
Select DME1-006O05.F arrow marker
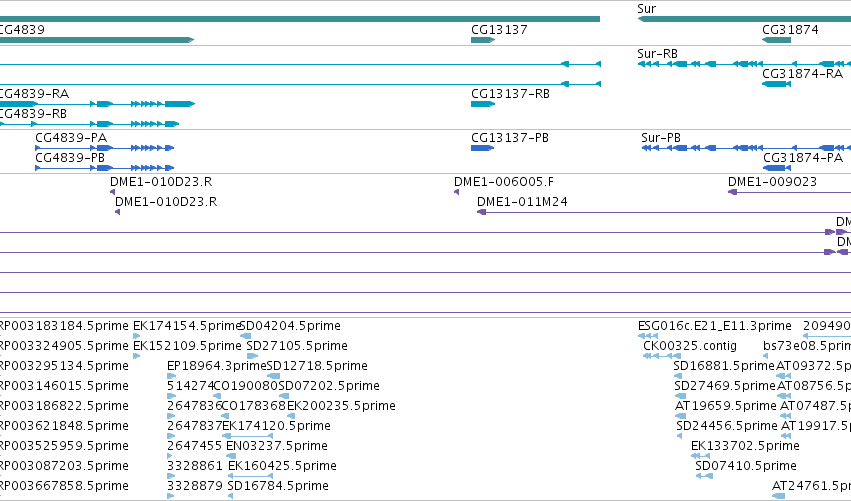456,192
